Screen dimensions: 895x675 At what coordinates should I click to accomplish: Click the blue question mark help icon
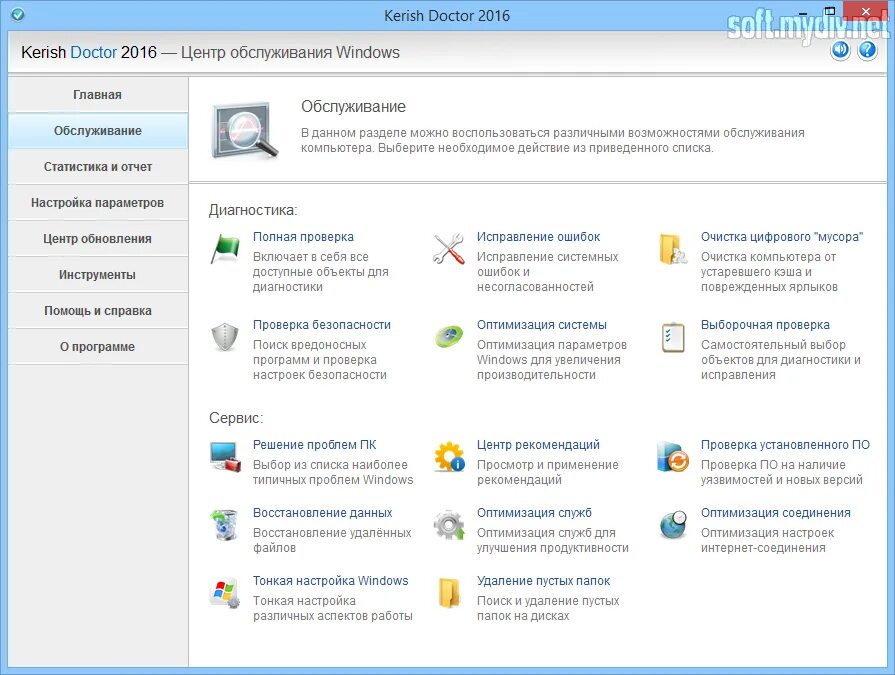pyautogui.click(x=867, y=51)
